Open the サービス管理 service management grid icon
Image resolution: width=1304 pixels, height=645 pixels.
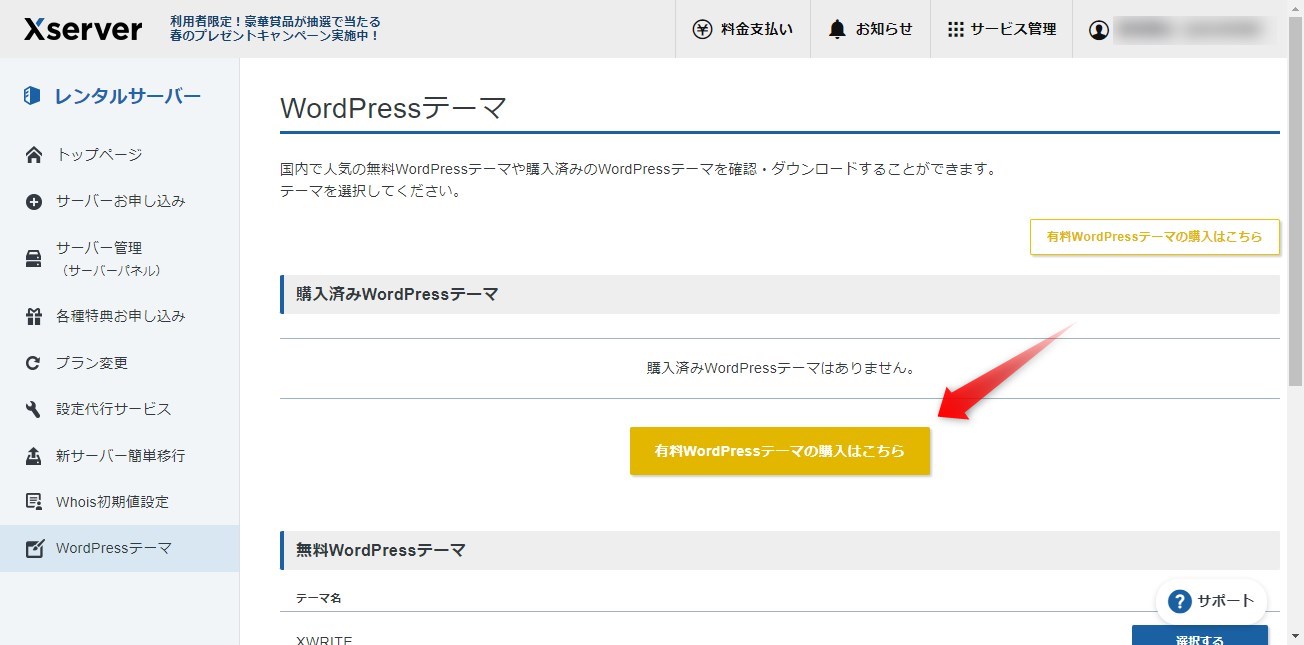(x=956, y=29)
